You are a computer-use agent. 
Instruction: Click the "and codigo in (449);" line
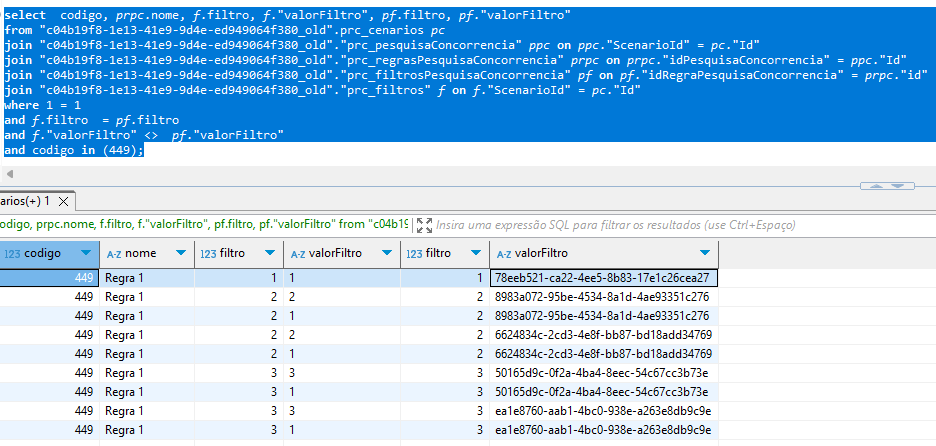74,150
